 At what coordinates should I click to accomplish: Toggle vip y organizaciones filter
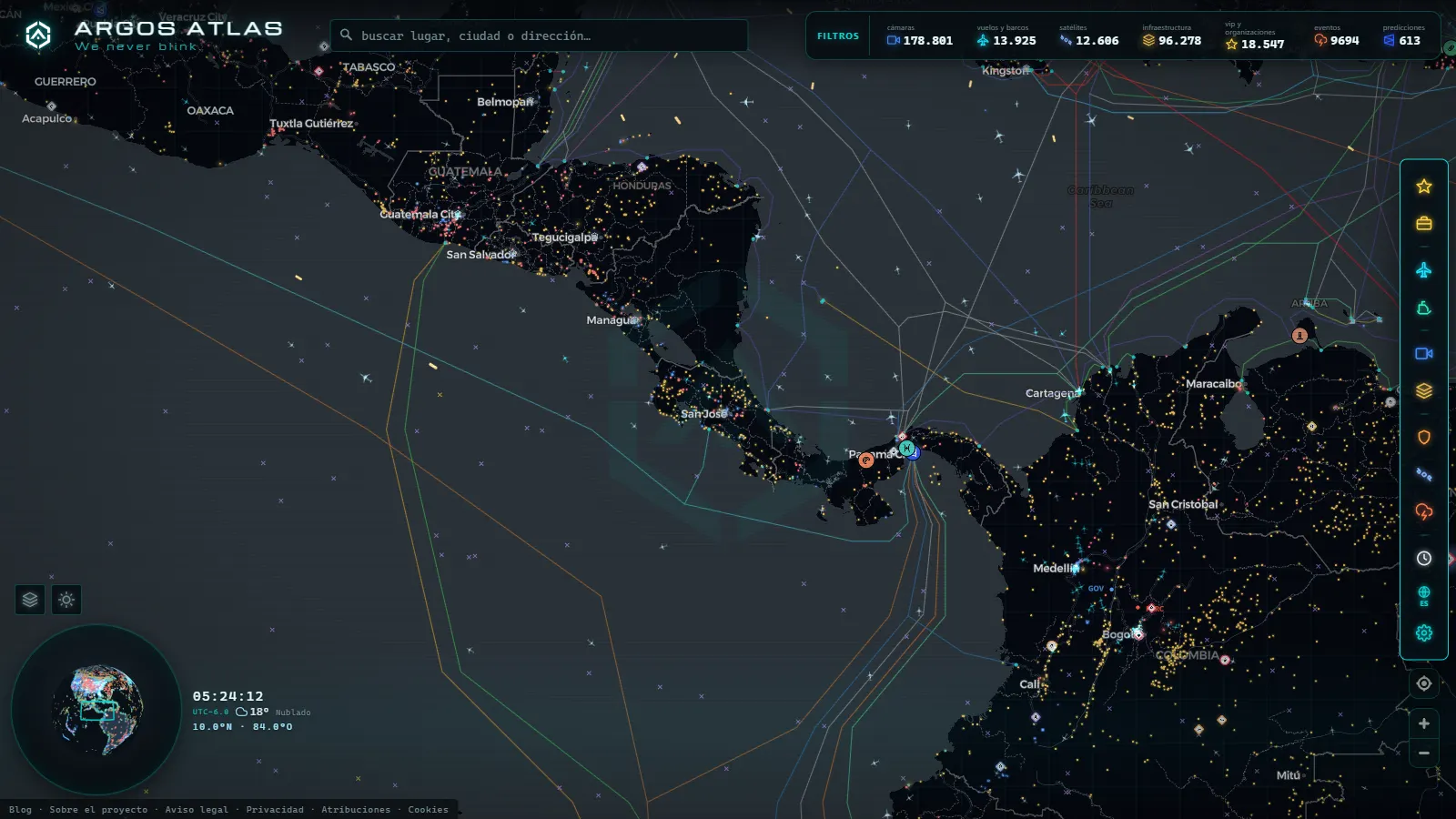pyautogui.click(x=1255, y=36)
